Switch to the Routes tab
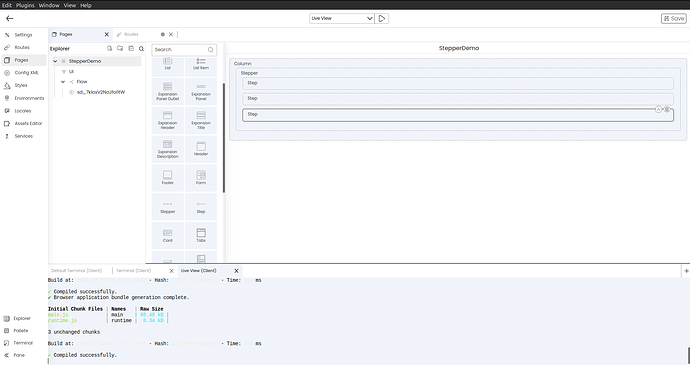This screenshot has height=365, width=690. coord(131,34)
